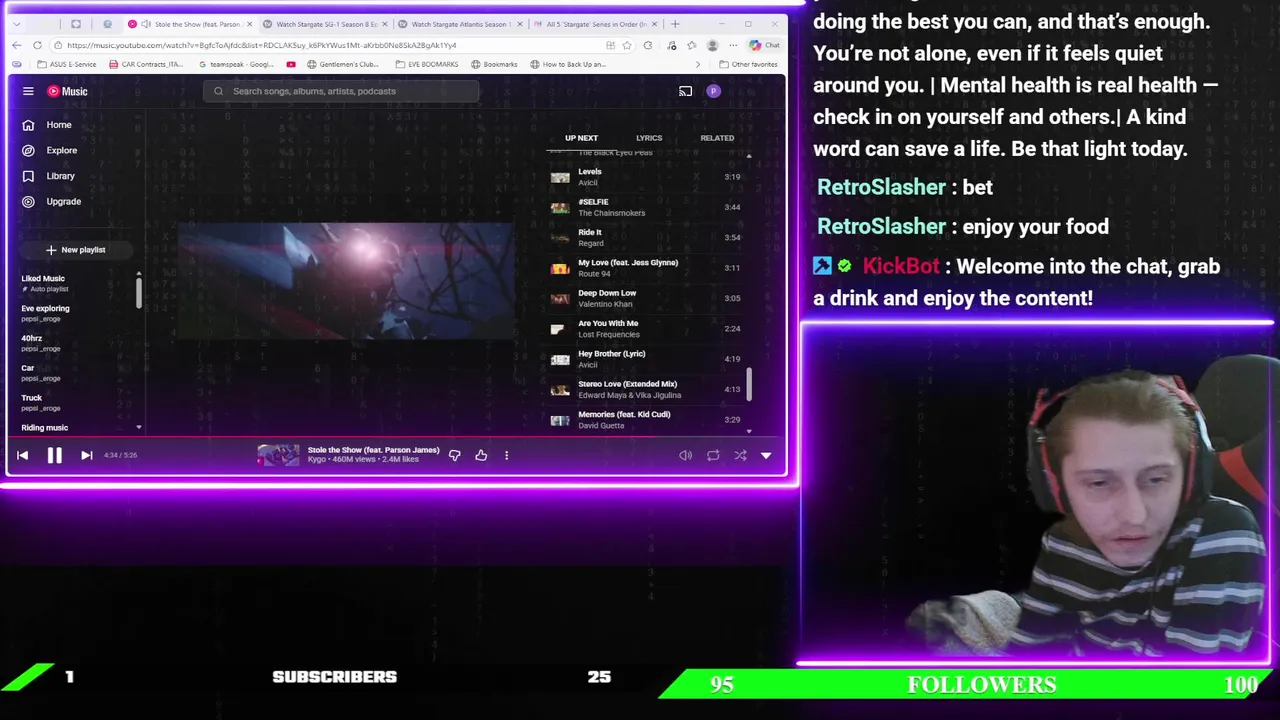
Task: Play #SELFIE by The Chainsmokers
Action: tap(647, 207)
